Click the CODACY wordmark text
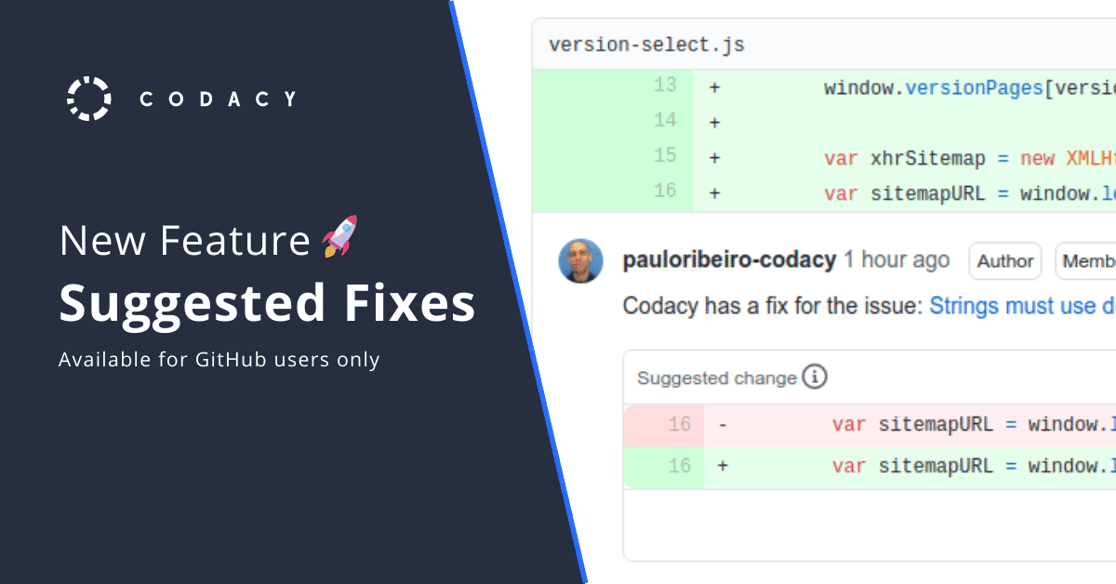 [218, 99]
